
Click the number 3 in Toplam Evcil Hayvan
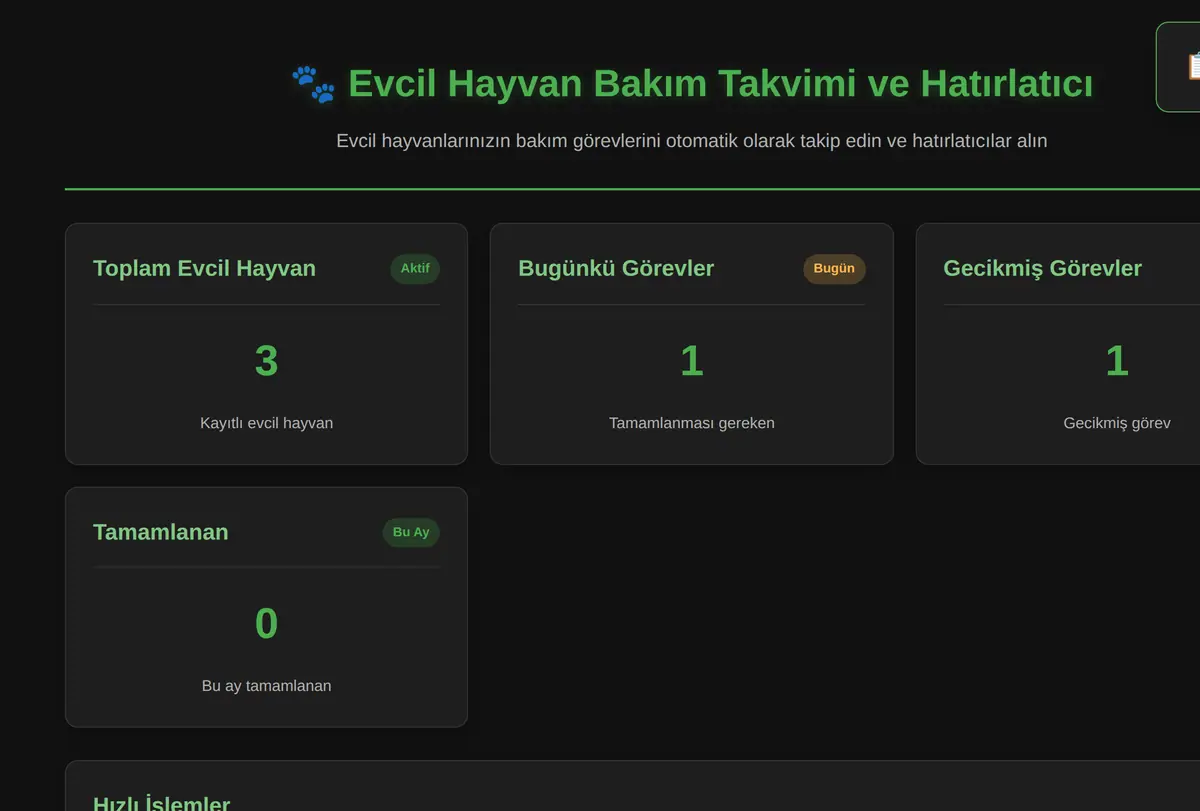266,361
